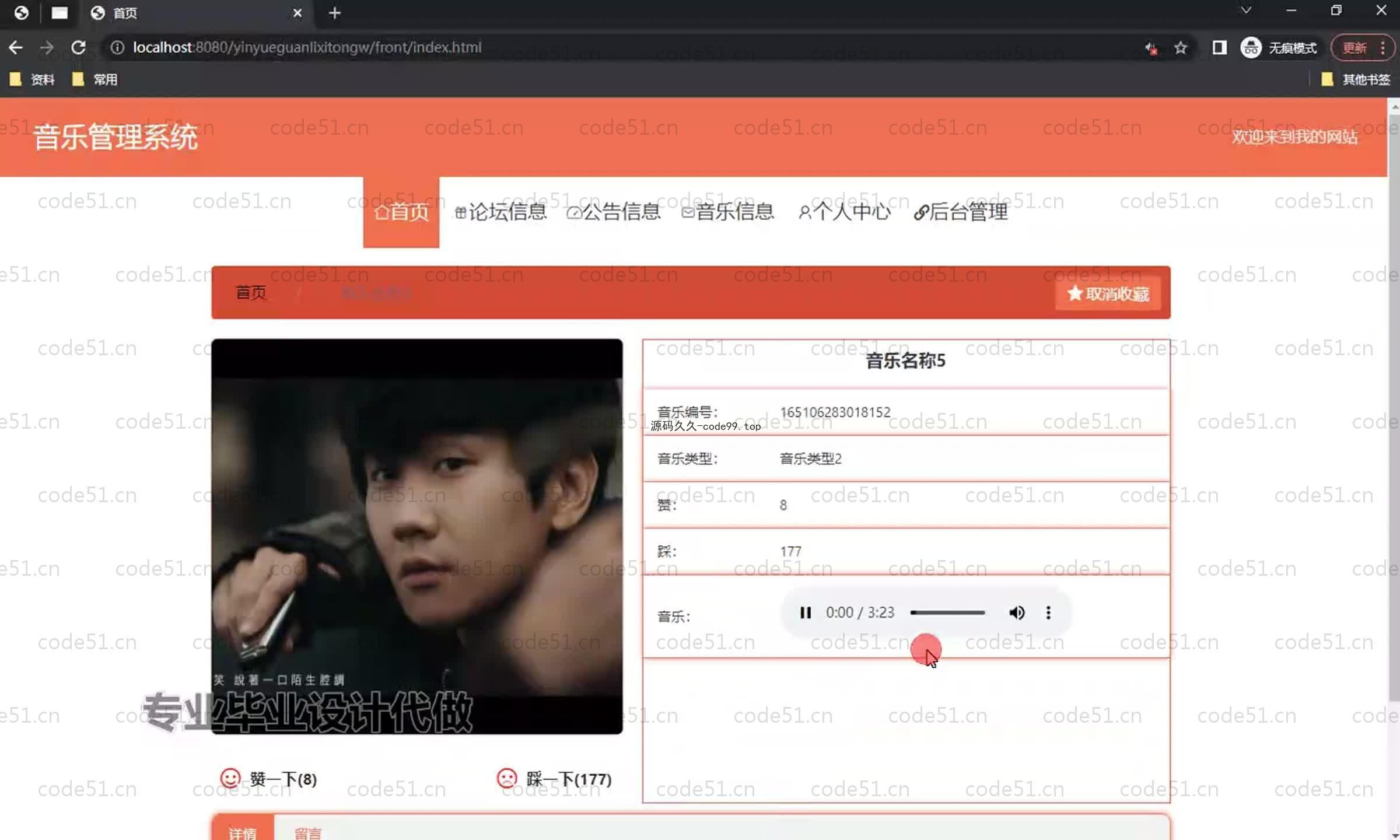Click the 177 dislike count value
The image size is (1400, 840).
tap(790, 551)
